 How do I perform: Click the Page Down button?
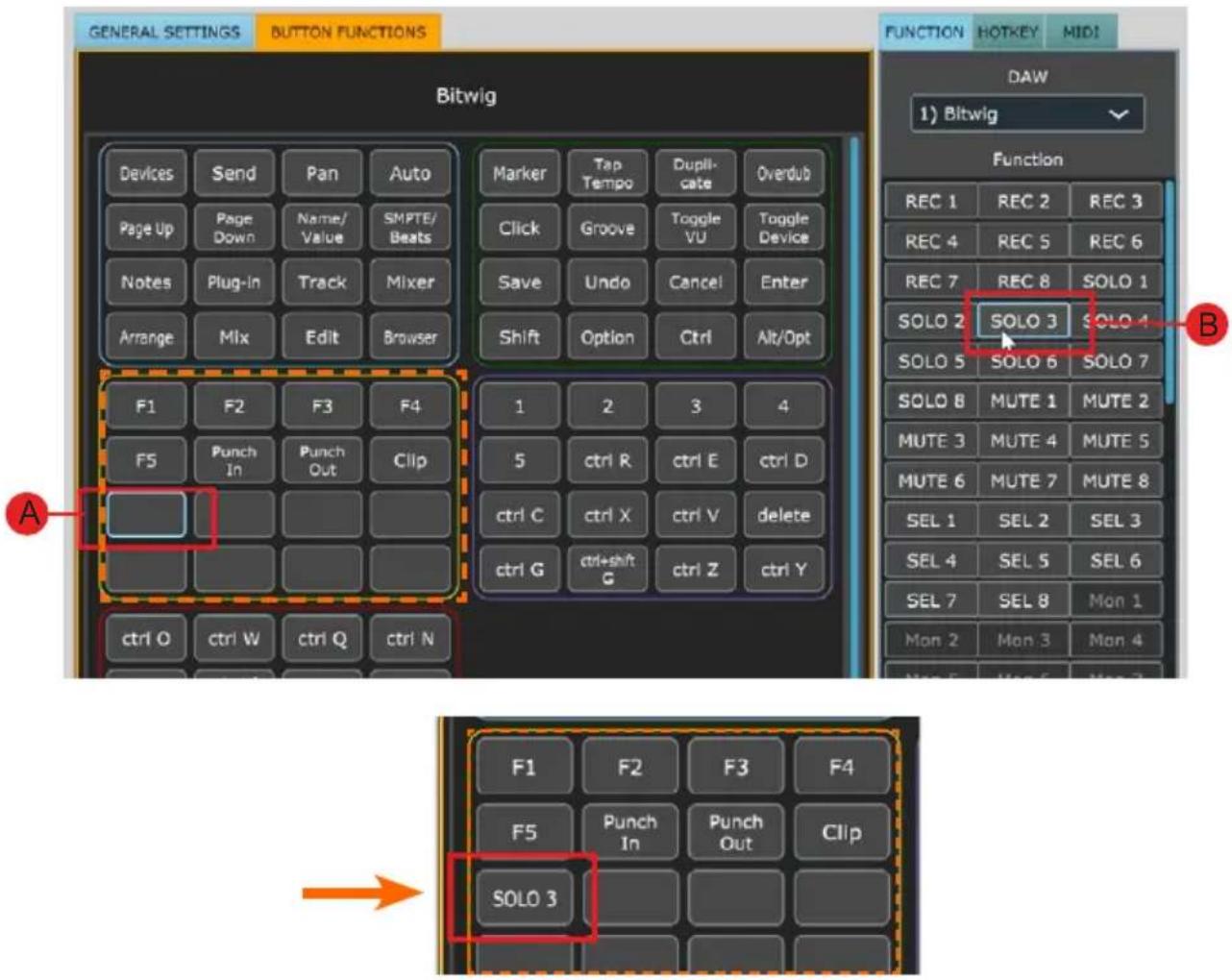[x=234, y=228]
